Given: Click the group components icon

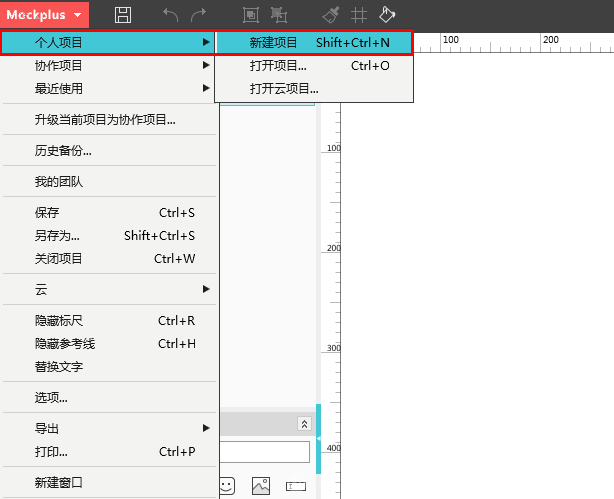Looking at the screenshot, I should click(x=251, y=15).
